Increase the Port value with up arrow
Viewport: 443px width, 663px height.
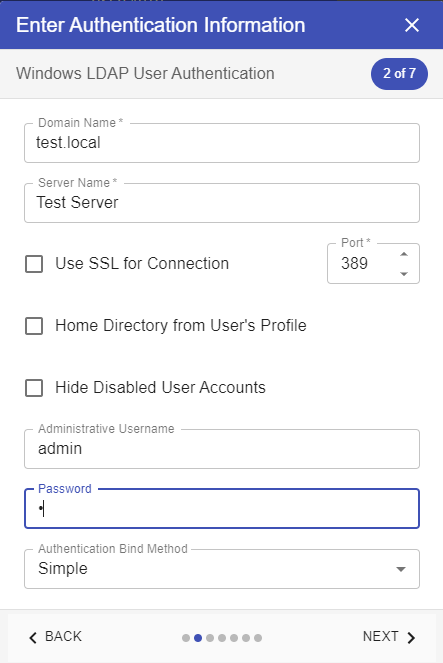404,254
